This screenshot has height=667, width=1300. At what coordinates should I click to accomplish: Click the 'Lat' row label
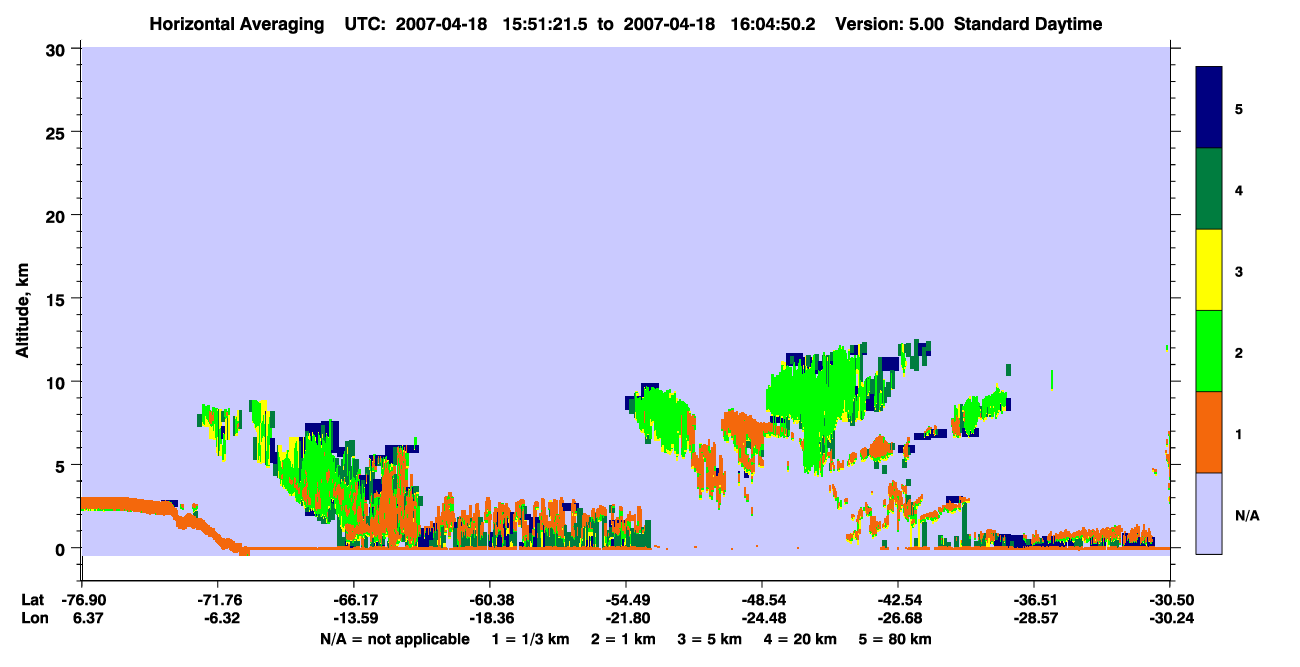tap(32, 600)
